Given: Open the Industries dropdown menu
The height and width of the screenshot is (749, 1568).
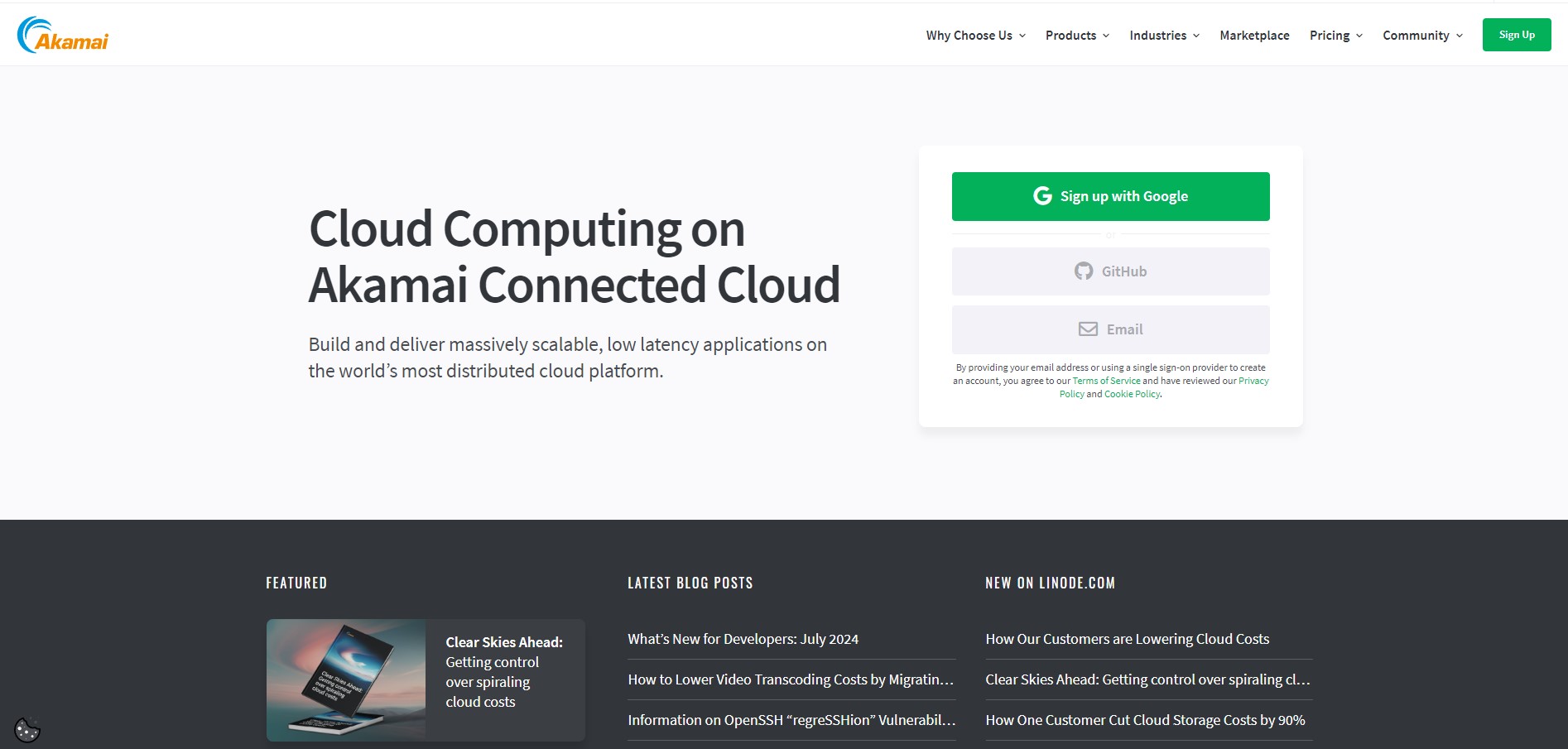Looking at the screenshot, I should point(1158,35).
